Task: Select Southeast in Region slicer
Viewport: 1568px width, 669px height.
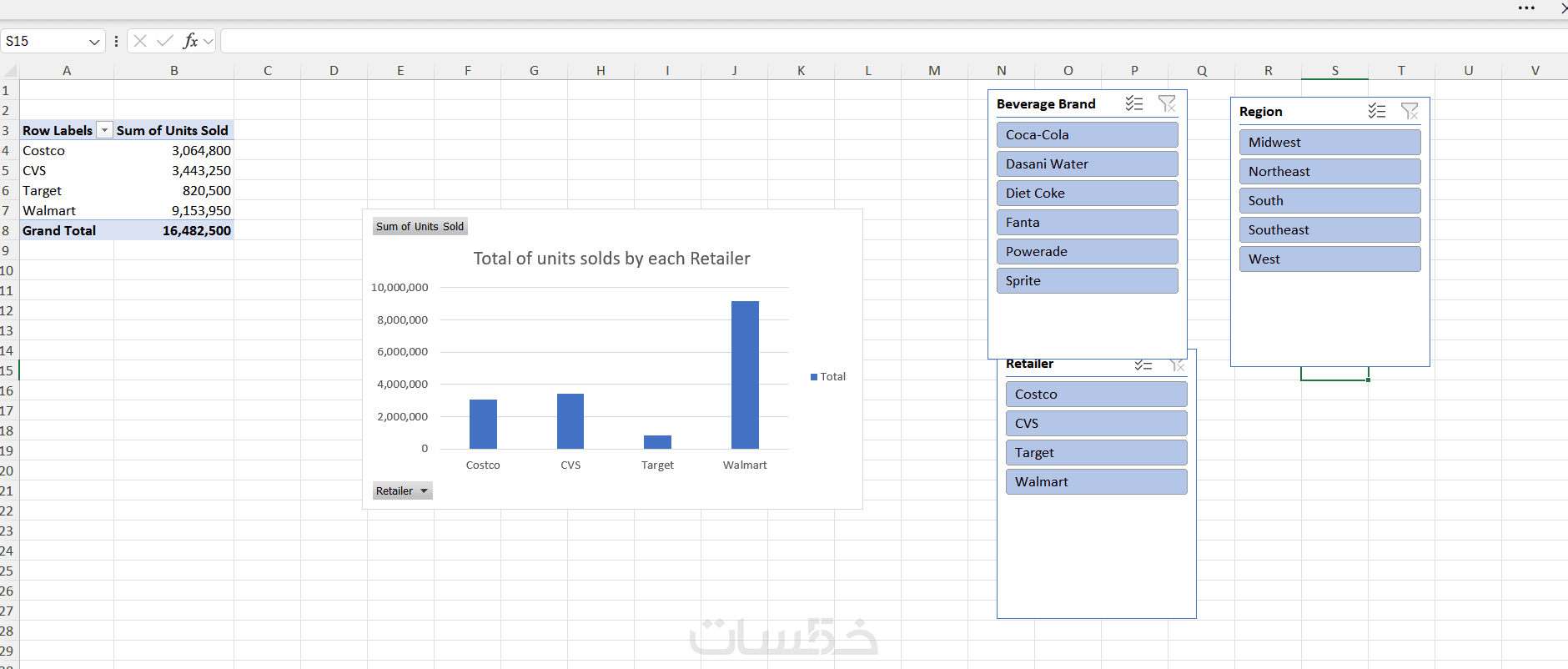Action: [x=1329, y=229]
